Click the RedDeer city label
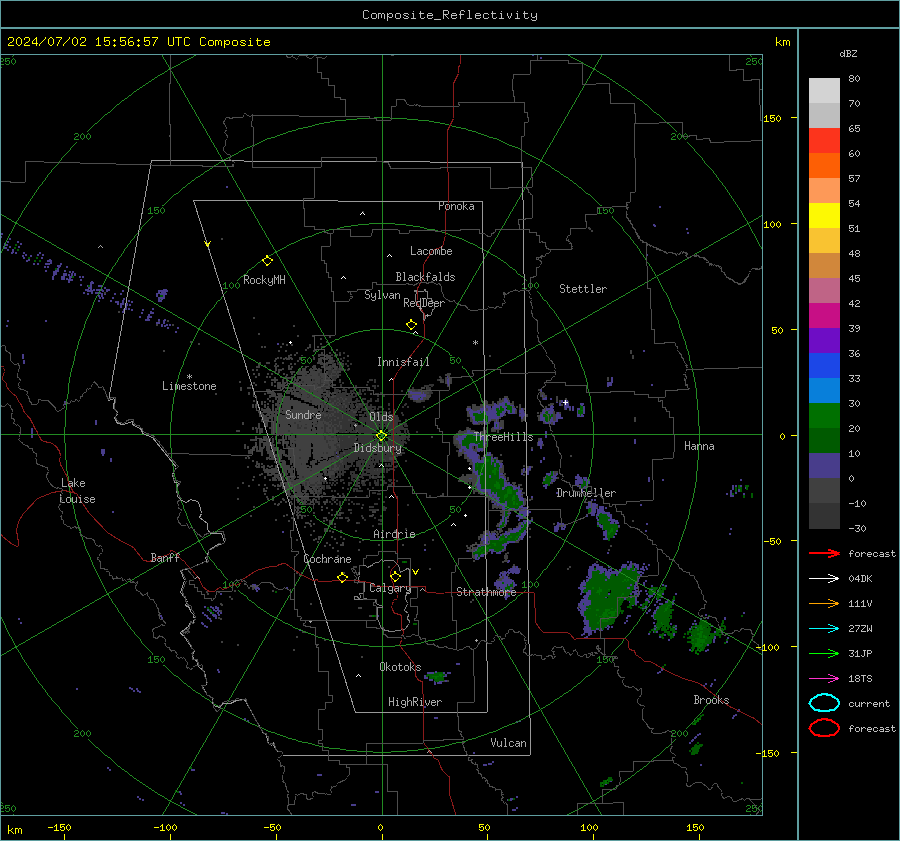The width and height of the screenshot is (900, 841). [424, 303]
